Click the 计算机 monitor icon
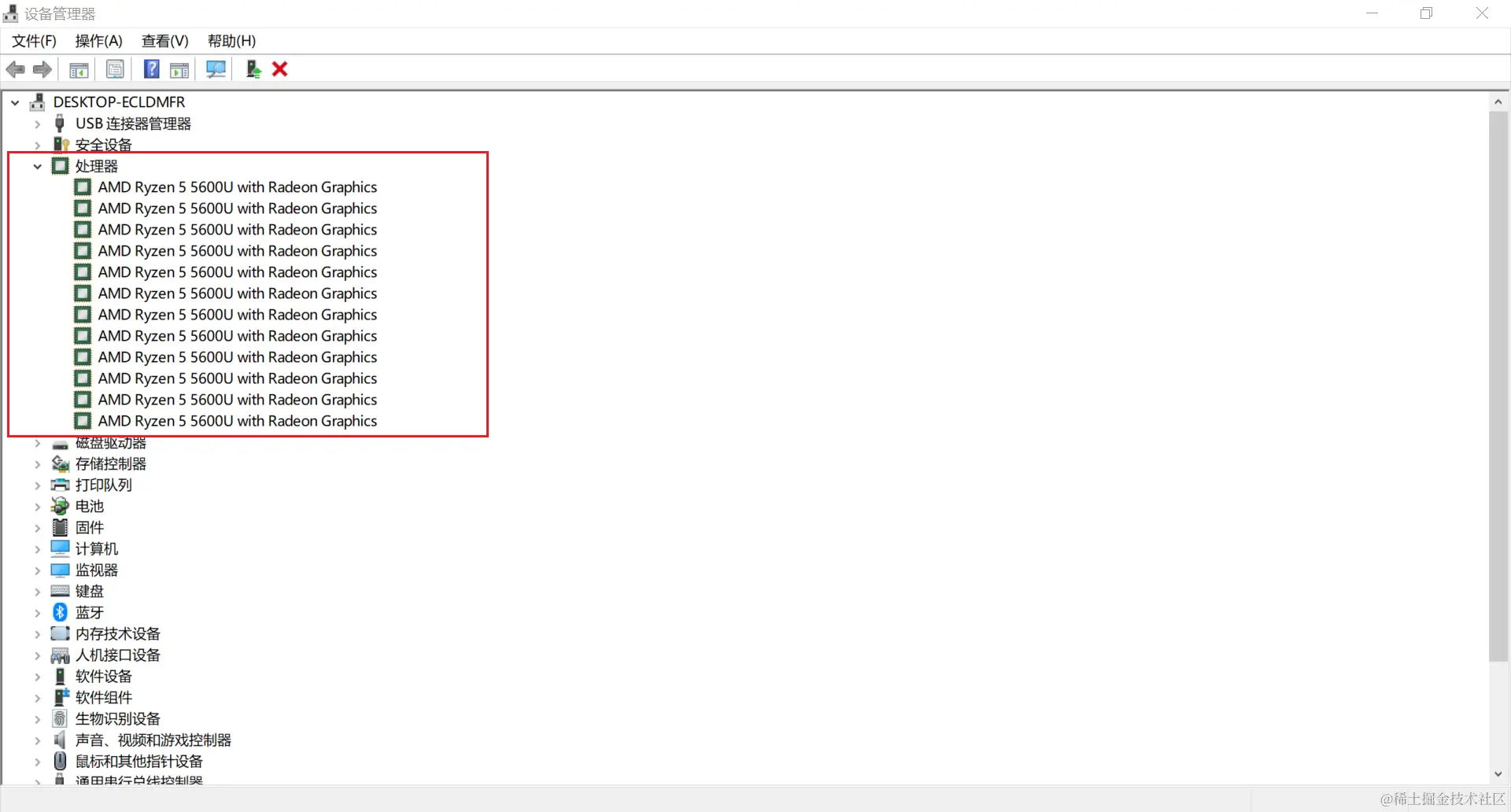 (60, 548)
